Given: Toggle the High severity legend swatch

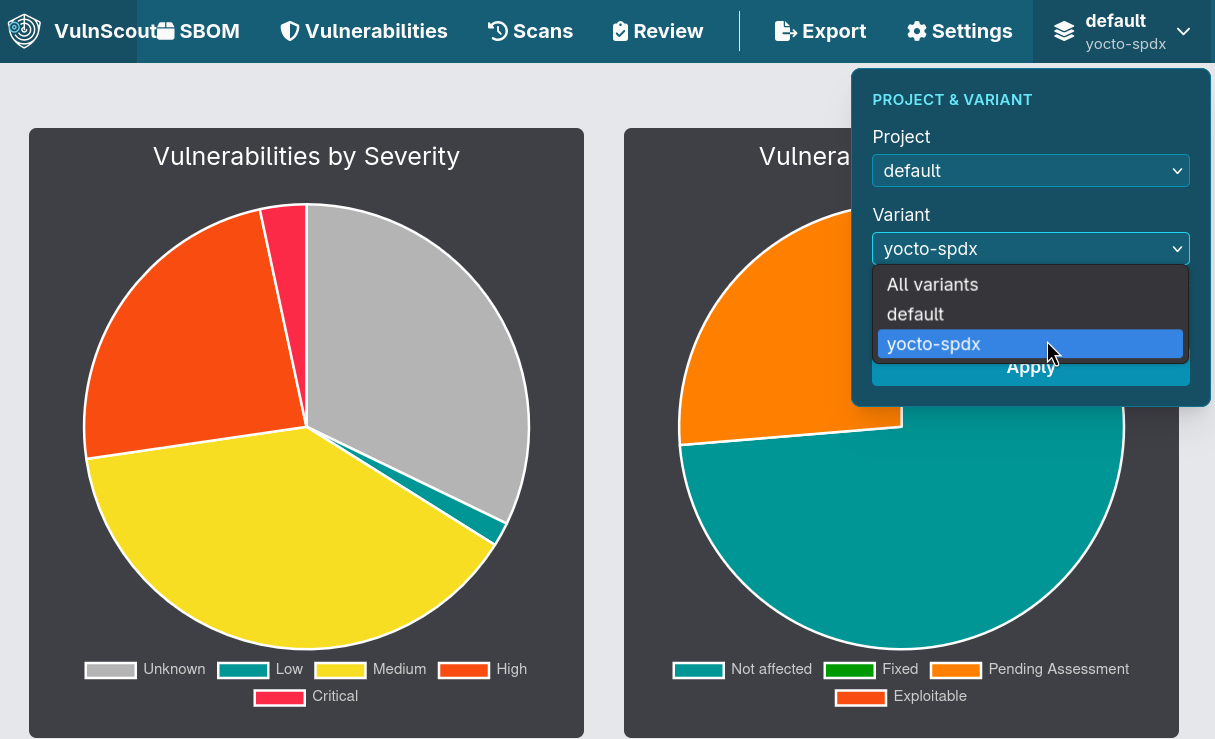Looking at the screenshot, I should pos(464,670).
